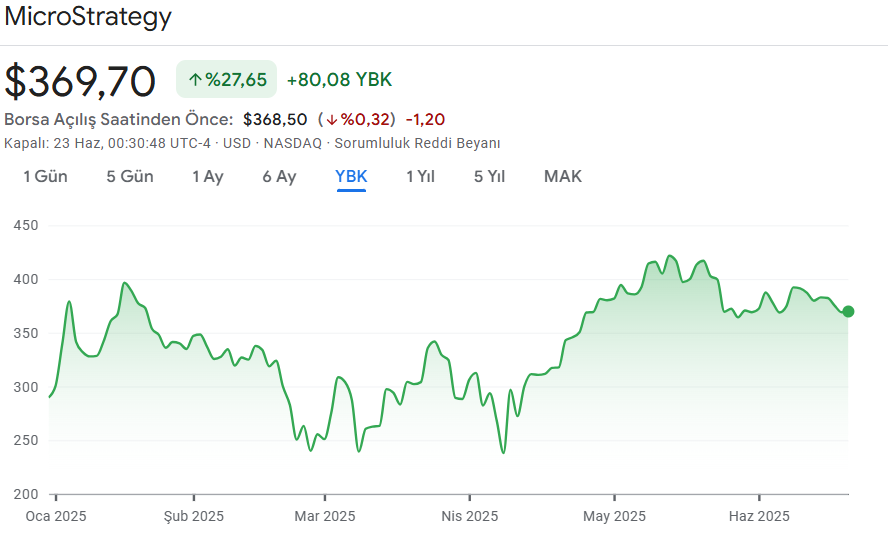Click the 300 y-axis value

tap(25, 387)
